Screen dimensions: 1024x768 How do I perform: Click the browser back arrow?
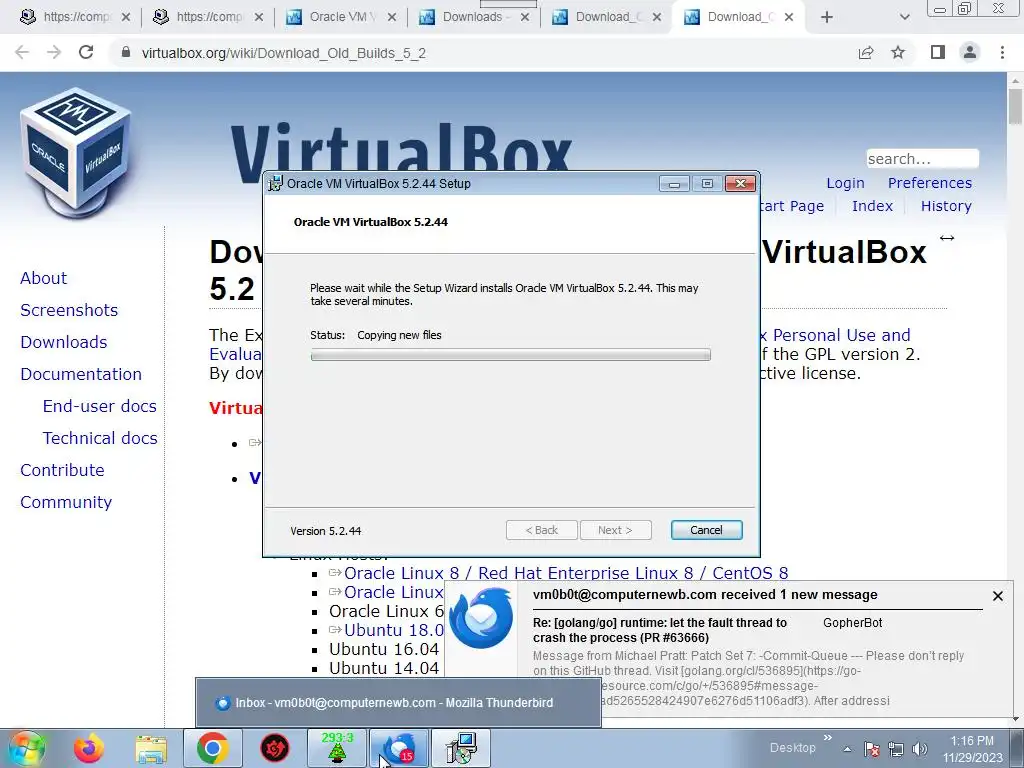[x=22, y=53]
